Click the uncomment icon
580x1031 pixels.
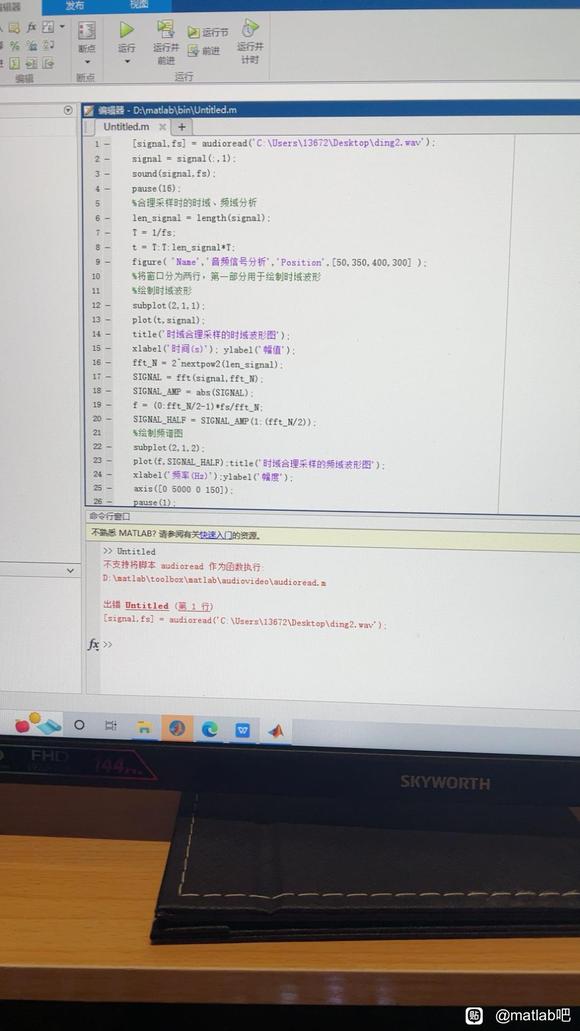click(x=31, y=45)
